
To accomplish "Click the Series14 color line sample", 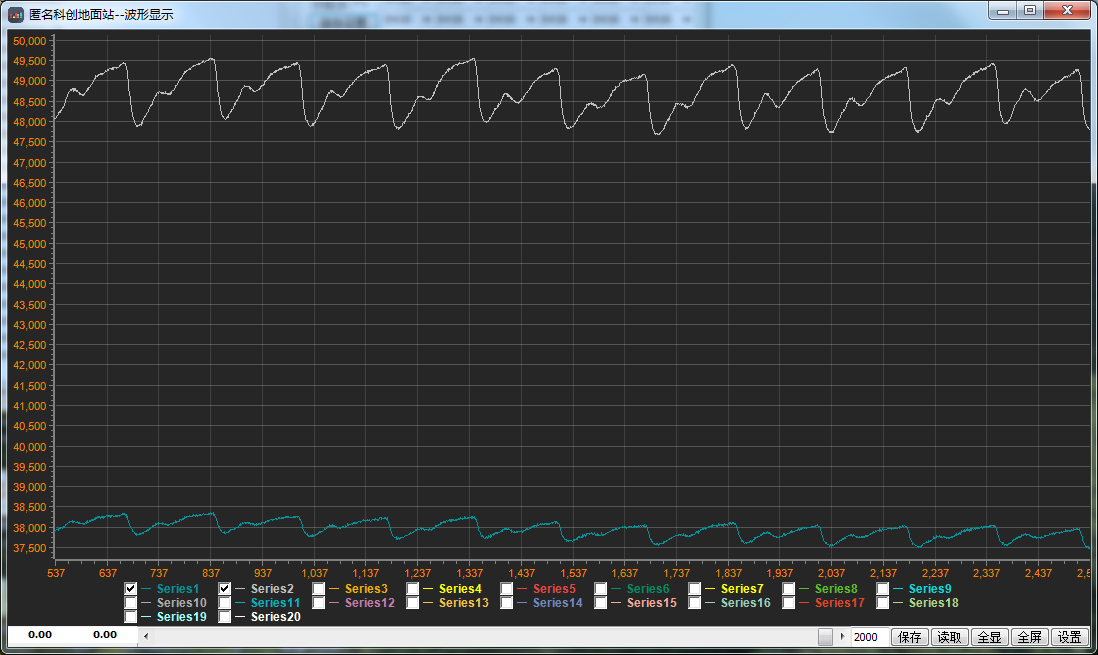I will point(522,602).
